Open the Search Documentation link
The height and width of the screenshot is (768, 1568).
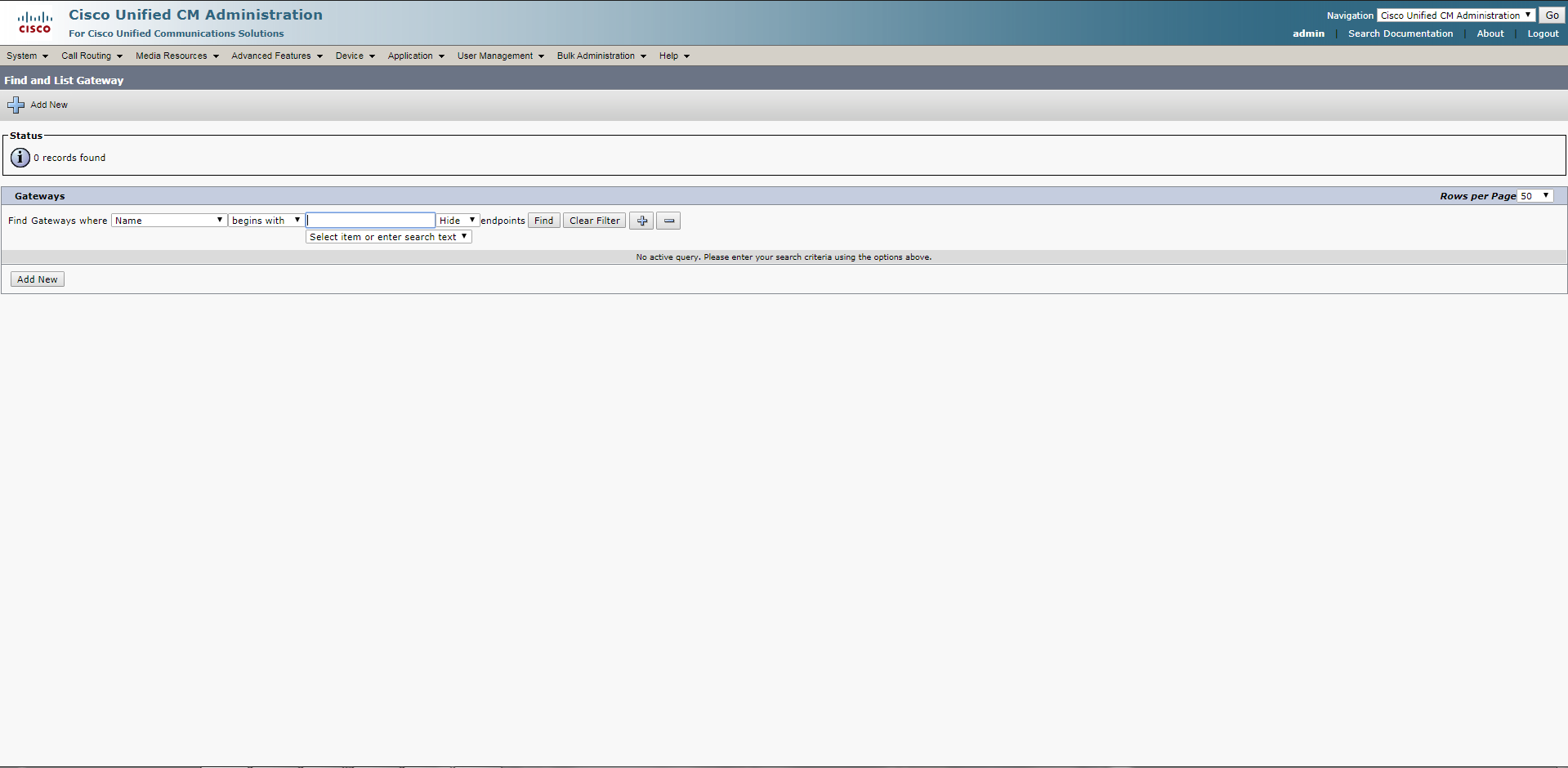coord(1400,33)
